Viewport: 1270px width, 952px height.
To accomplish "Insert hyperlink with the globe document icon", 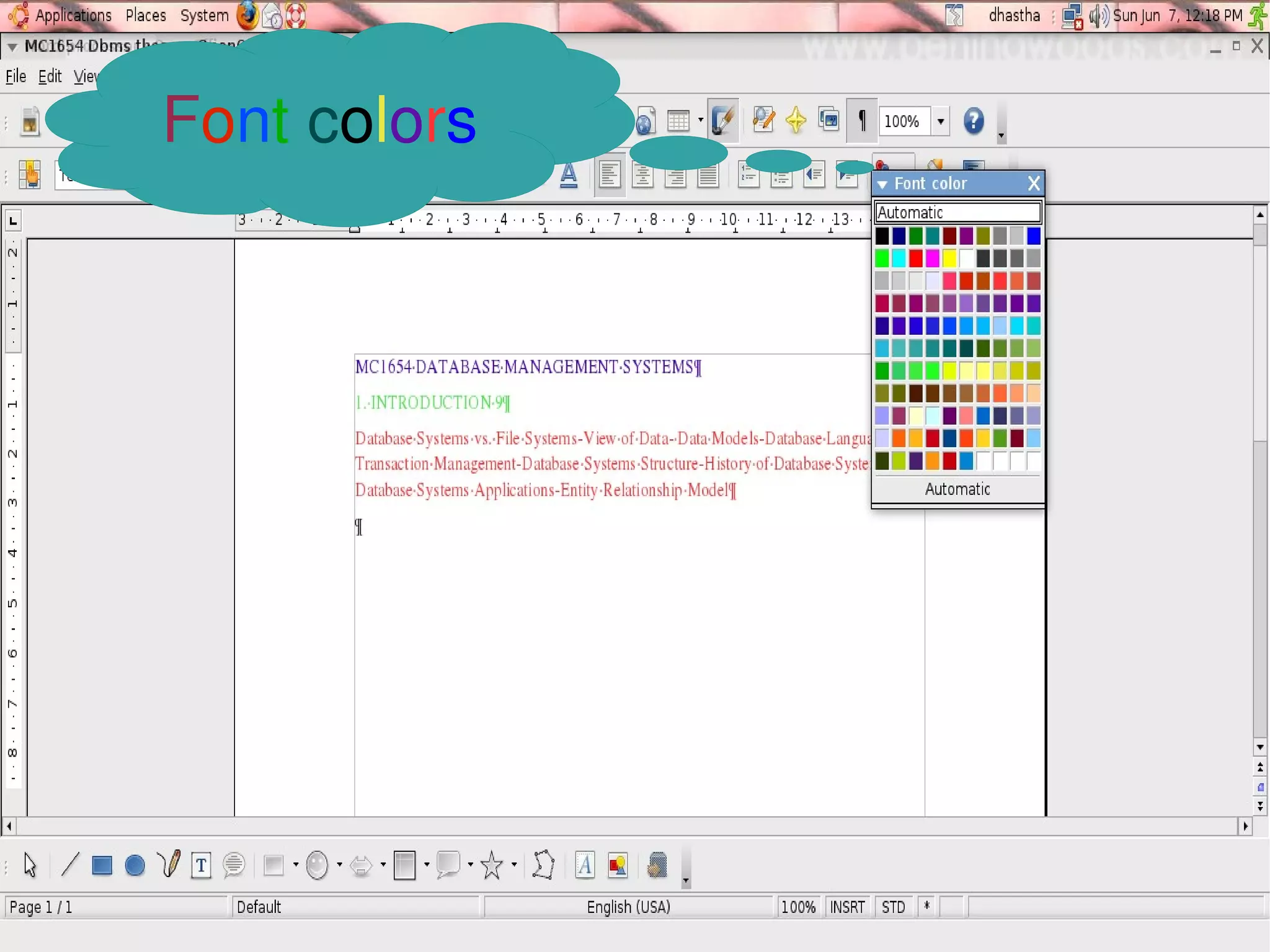I will pos(645,120).
